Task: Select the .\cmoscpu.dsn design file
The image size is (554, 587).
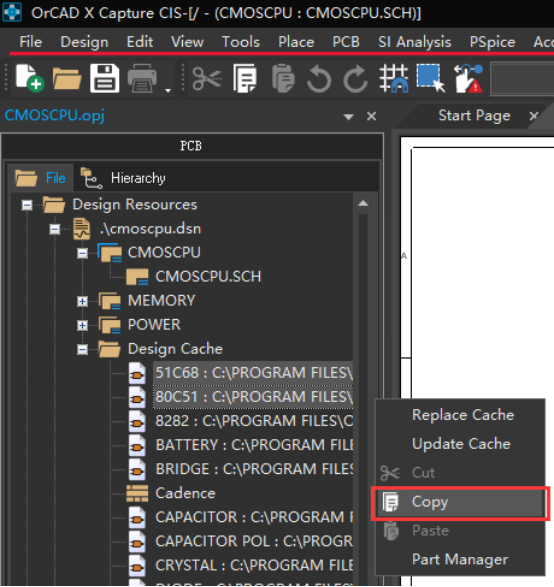Action: 150,229
